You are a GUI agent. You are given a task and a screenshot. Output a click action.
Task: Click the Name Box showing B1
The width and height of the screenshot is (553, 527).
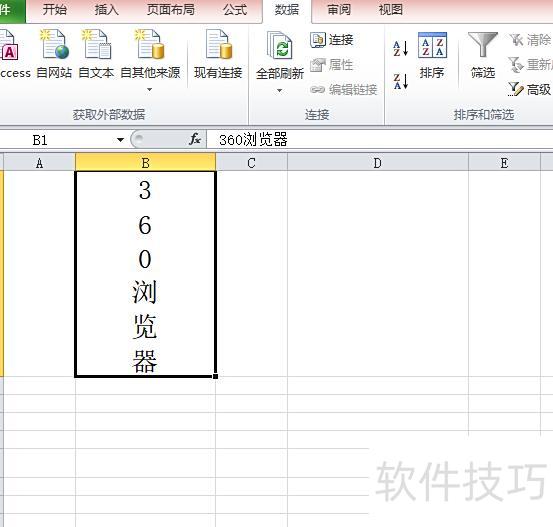pyautogui.click(x=56, y=140)
